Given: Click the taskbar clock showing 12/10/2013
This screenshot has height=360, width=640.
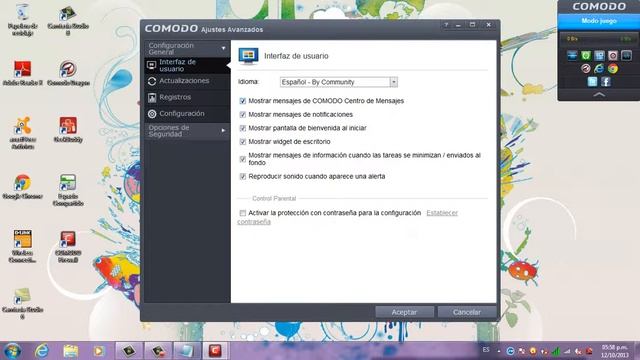Looking at the screenshot, I should tap(615, 351).
